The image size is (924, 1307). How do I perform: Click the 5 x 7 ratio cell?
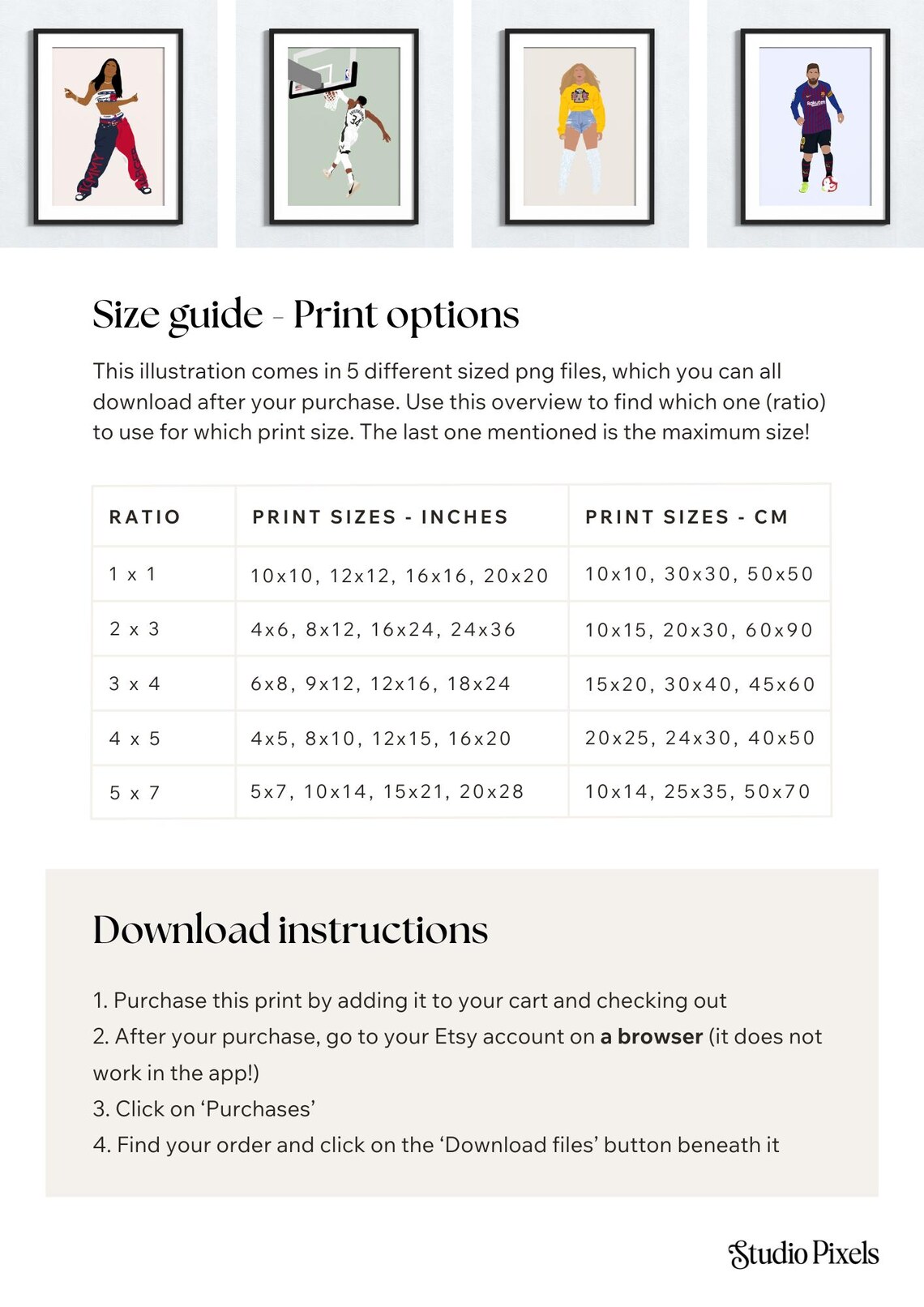(164, 792)
